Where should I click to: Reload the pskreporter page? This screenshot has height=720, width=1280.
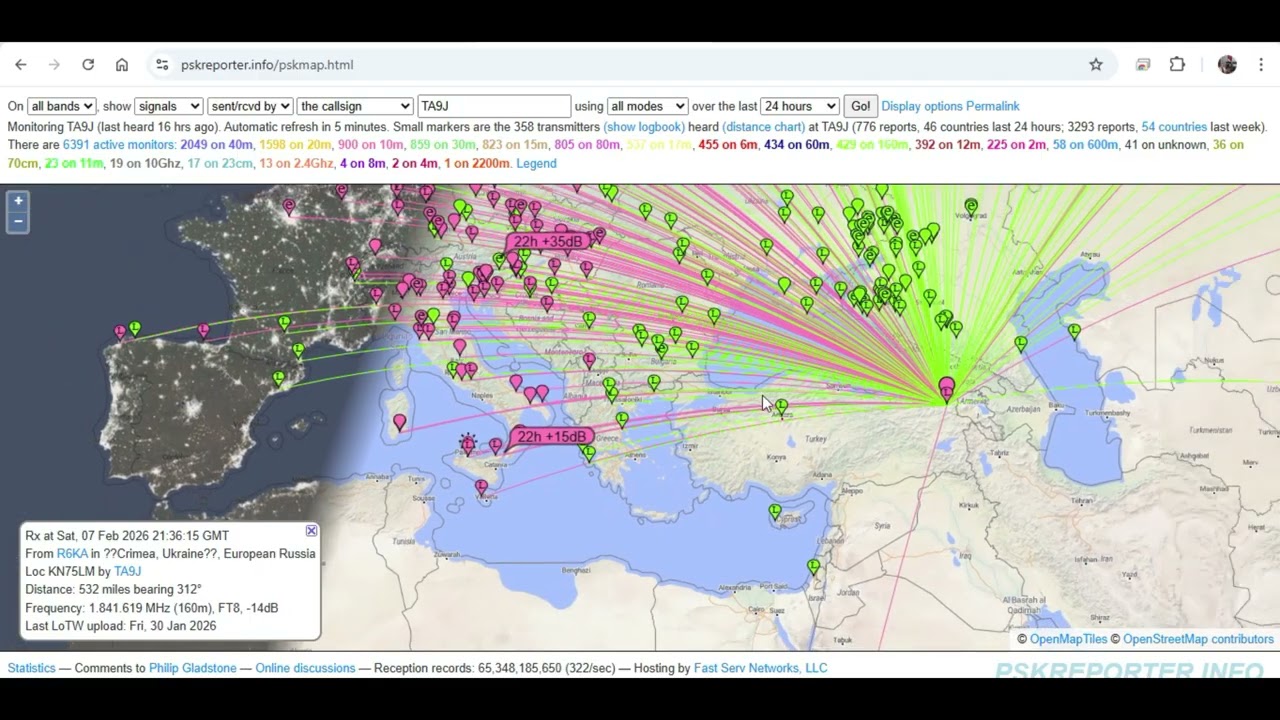(x=88, y=65)
